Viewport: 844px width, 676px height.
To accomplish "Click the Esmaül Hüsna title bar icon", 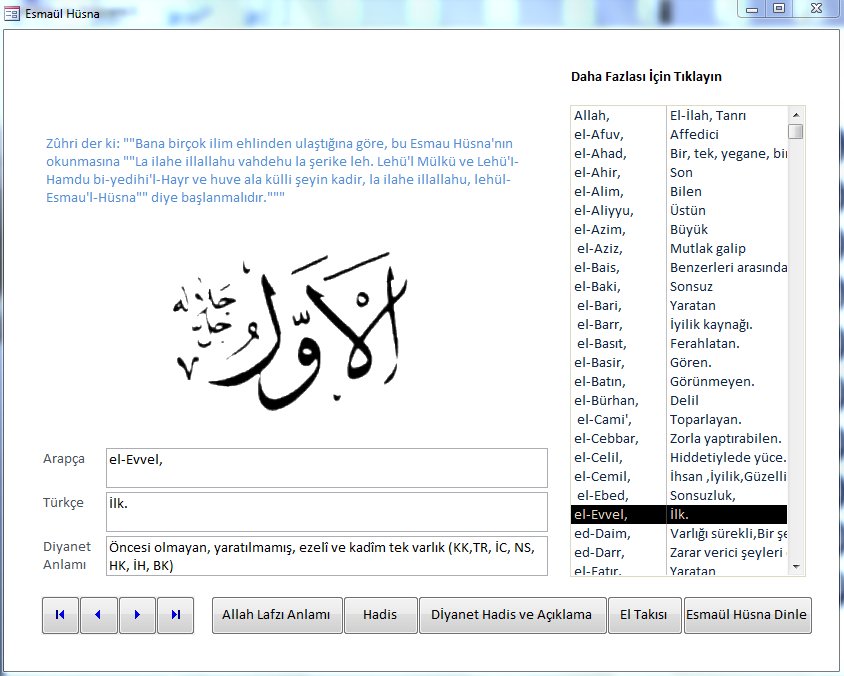I will pyautogui.click(x=12, y=13).
